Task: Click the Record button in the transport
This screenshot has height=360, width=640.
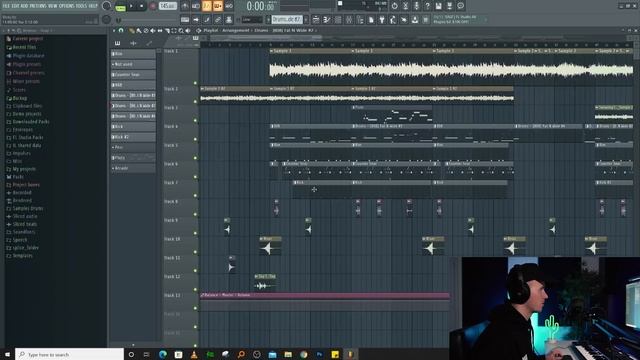Action: pos(152,6)
